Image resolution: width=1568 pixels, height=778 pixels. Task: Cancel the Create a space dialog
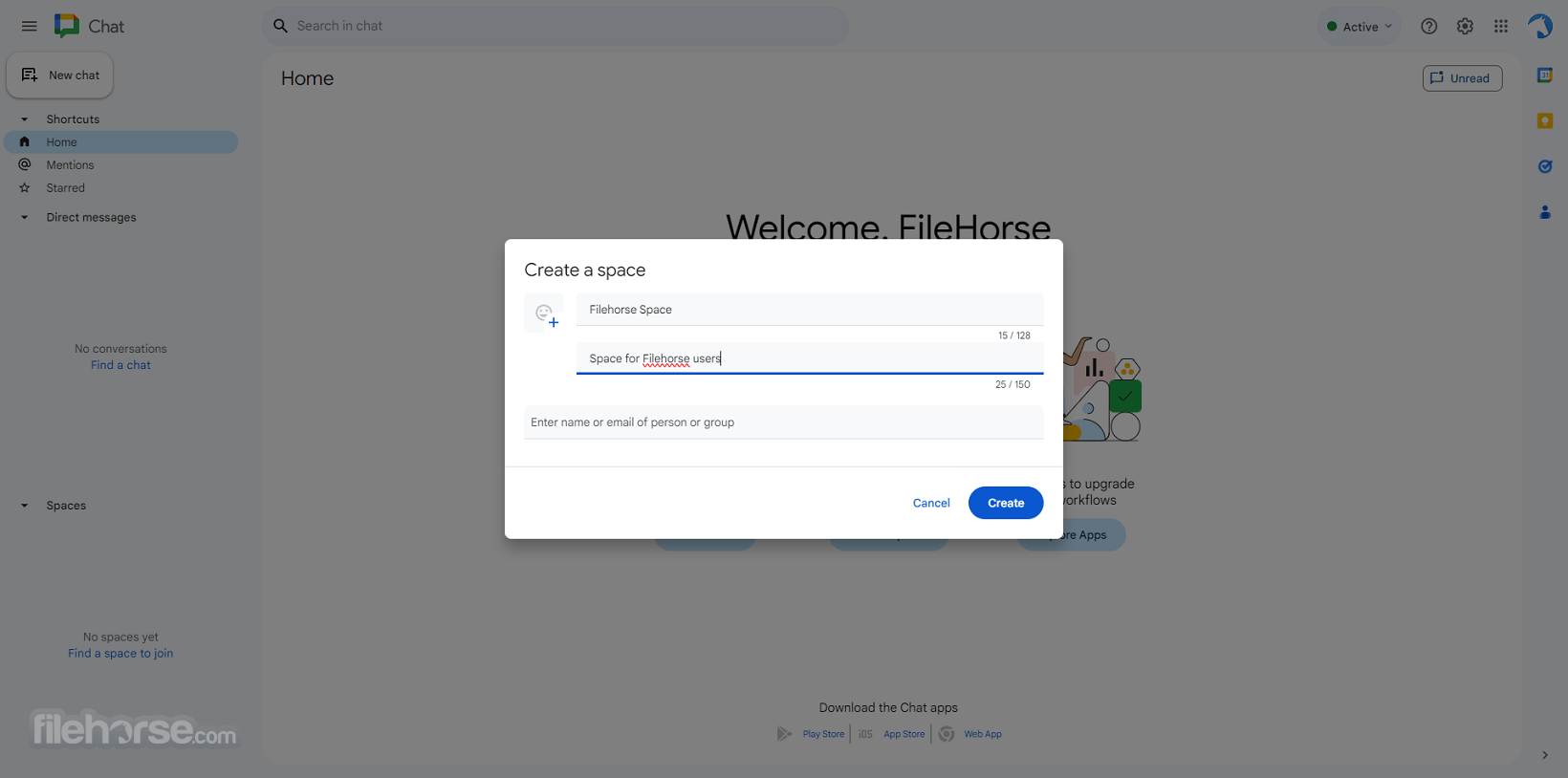click(x=931, y=503)
